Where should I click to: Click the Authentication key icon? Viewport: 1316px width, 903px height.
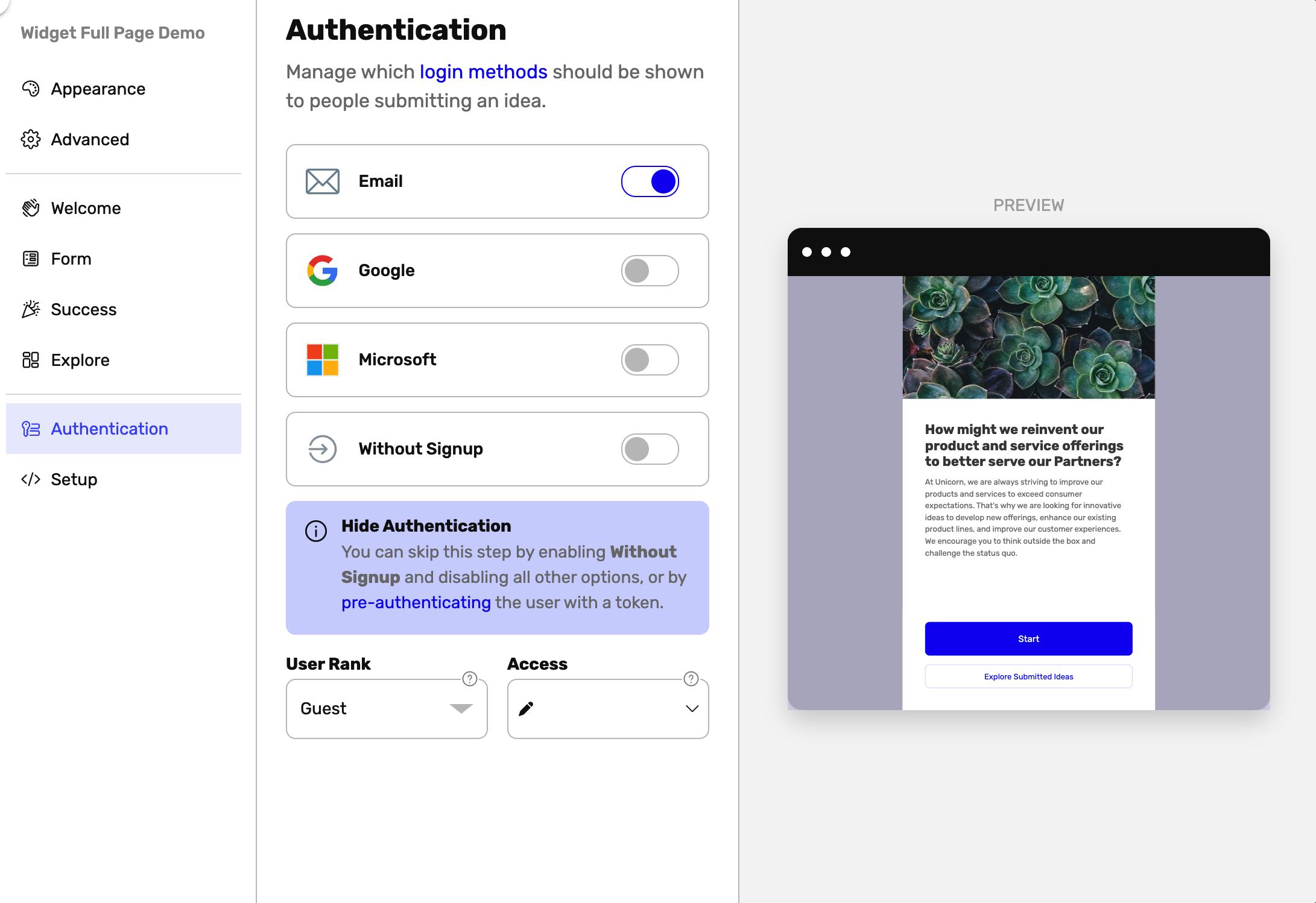(x=31, y=429)
